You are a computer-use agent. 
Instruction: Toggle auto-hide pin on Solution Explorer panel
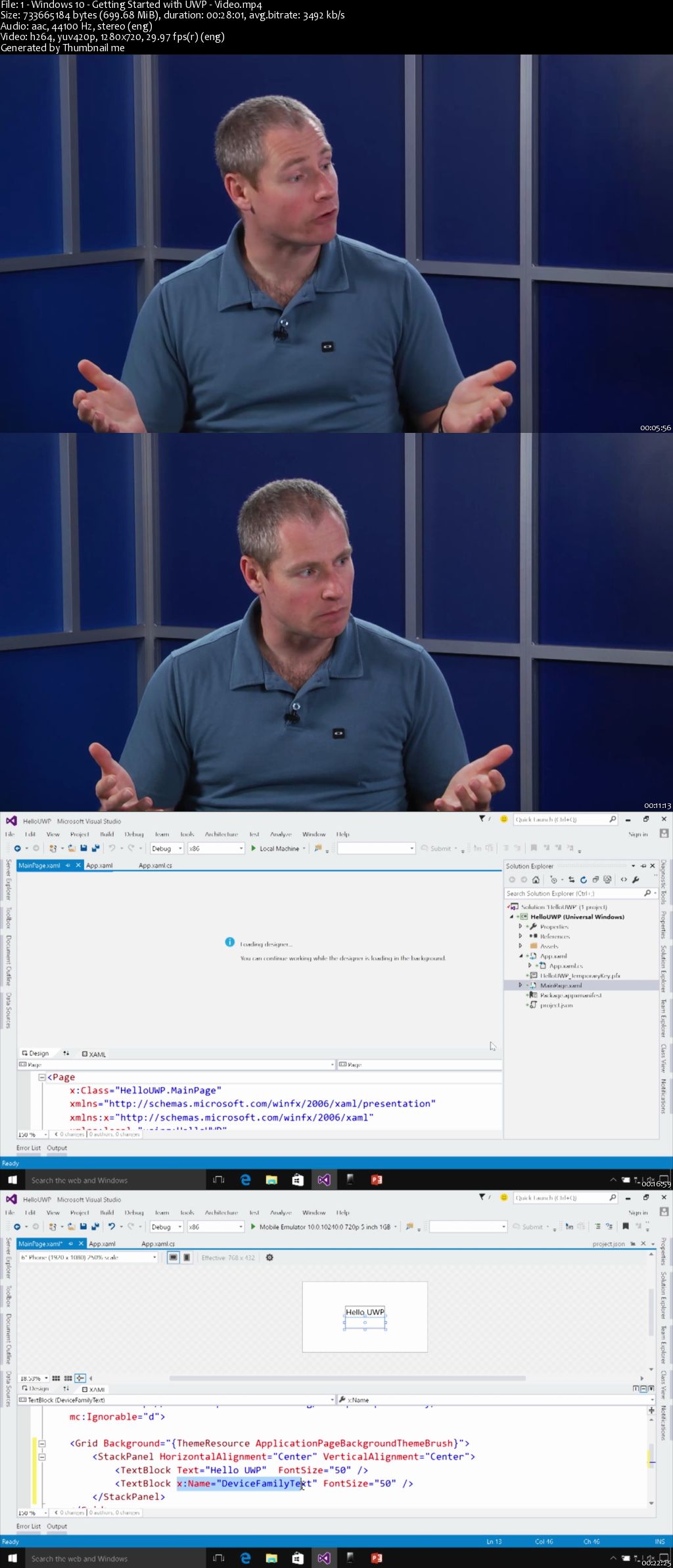[643, 866]
